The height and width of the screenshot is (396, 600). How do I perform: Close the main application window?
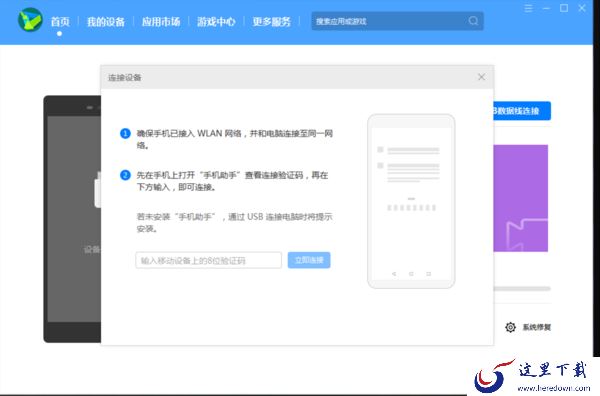tap(582, 8)
